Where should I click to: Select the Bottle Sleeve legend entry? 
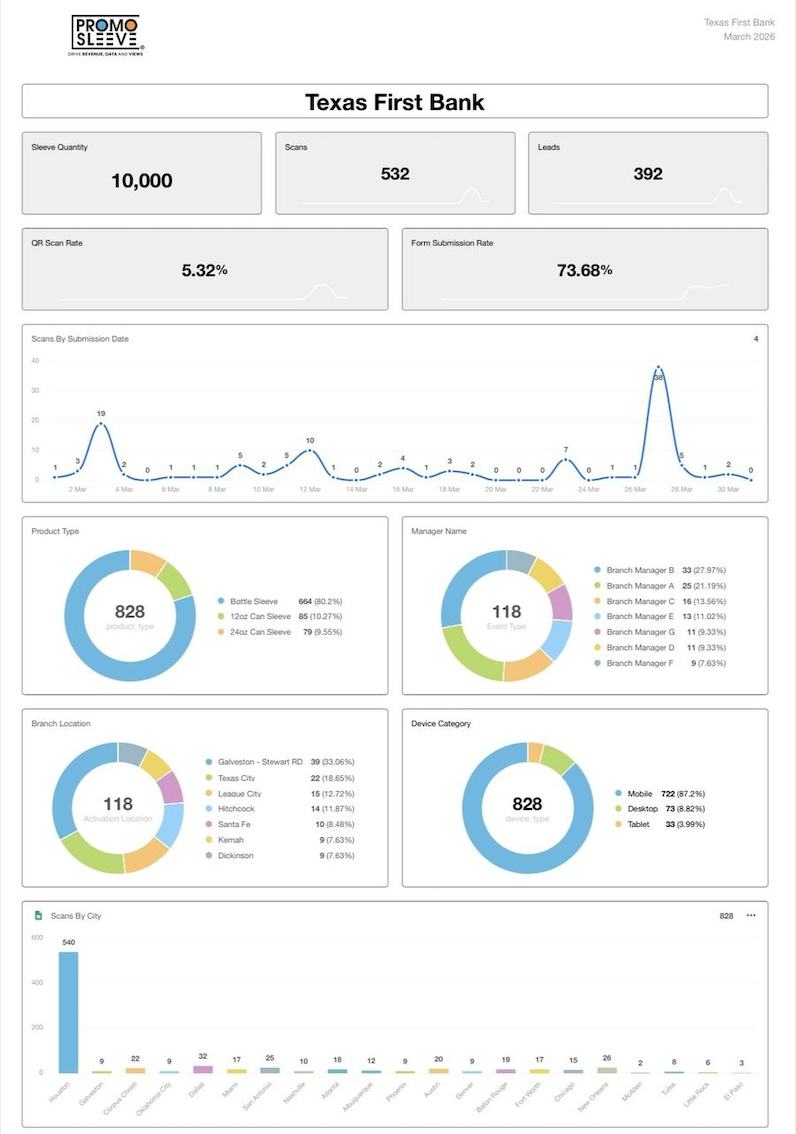tap(280, 601)
